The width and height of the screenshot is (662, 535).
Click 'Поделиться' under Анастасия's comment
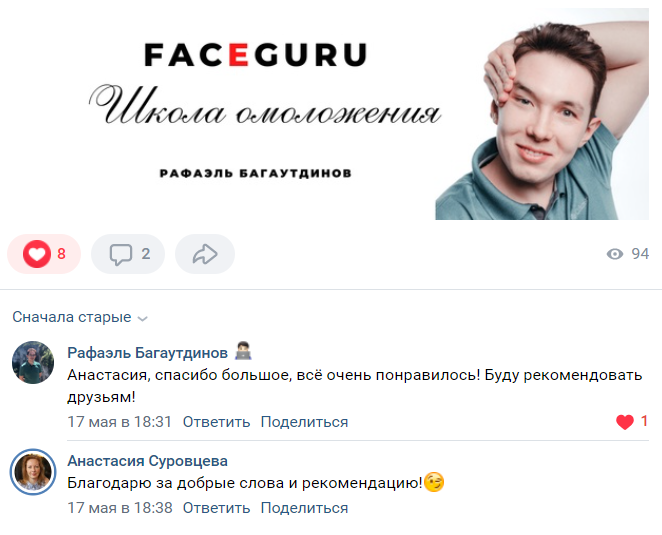(304, 508)
